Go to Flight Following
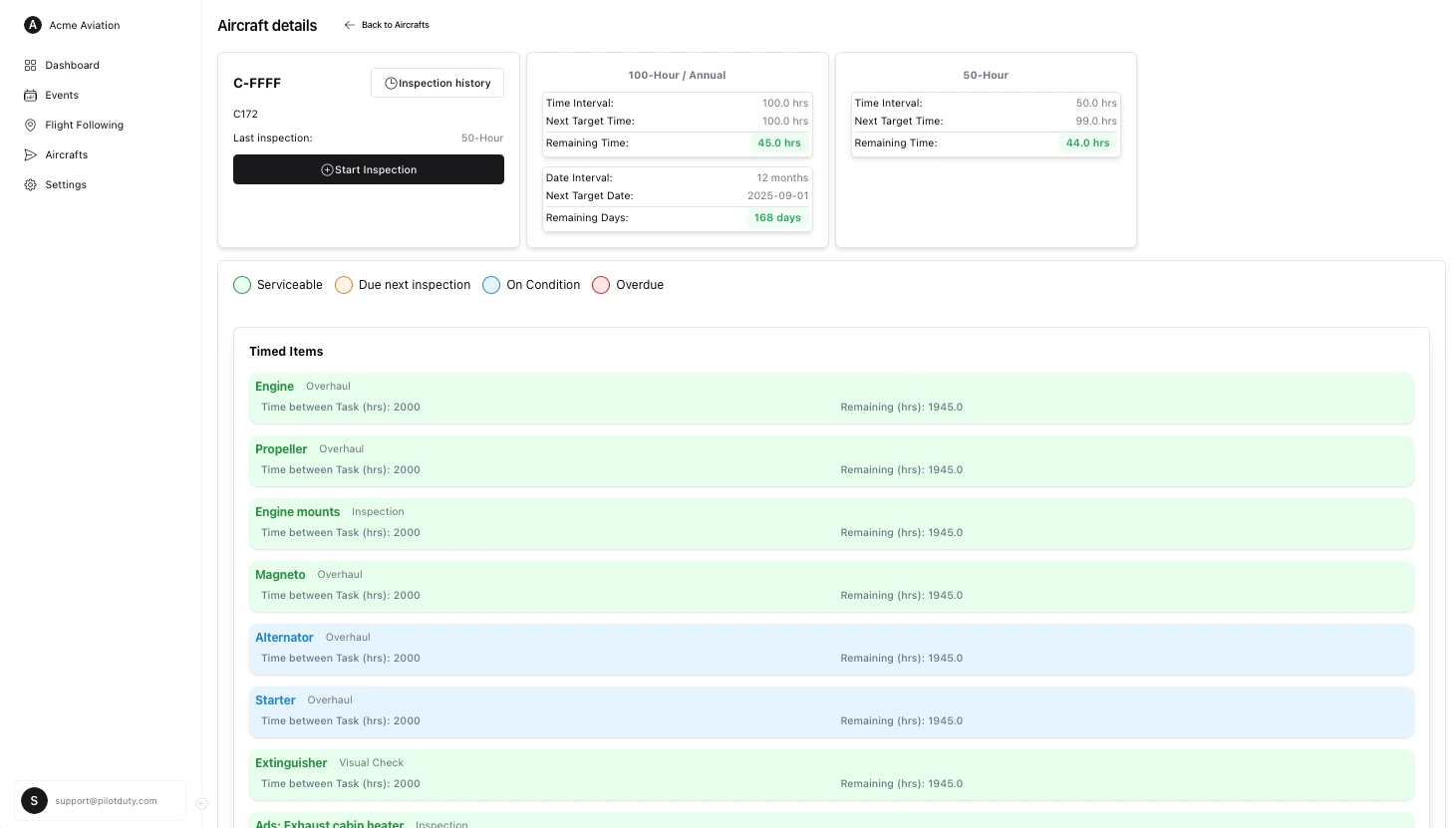 coord(84,125)
